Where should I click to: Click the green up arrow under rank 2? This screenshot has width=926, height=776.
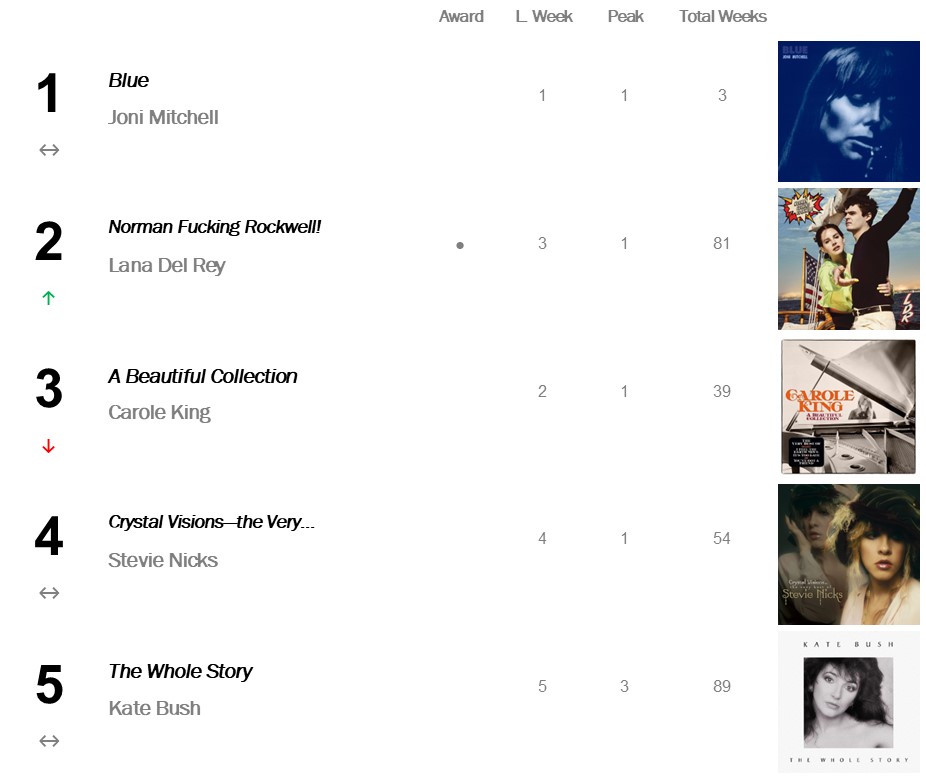coord(48,298)
